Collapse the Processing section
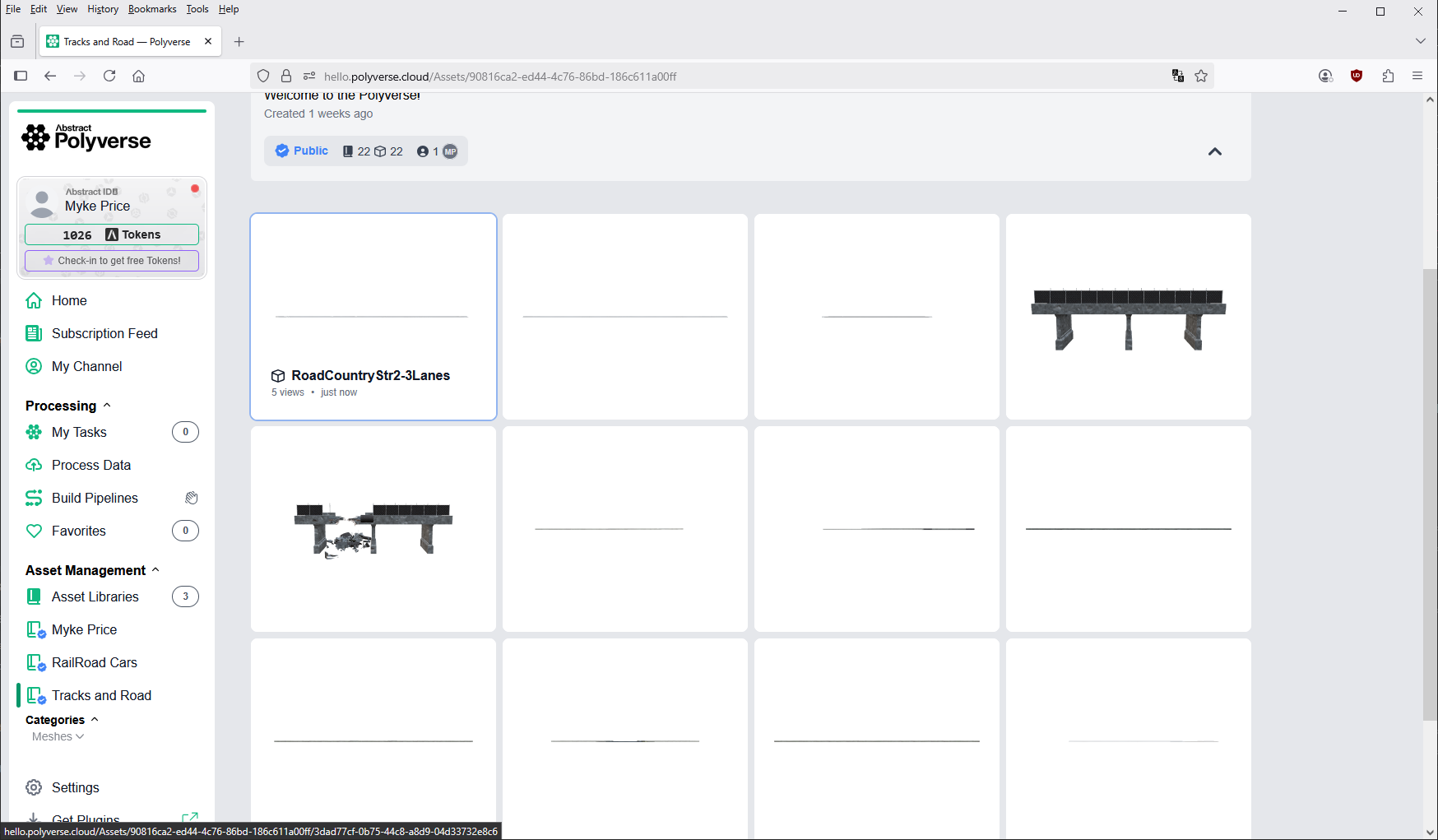Image resolution: width=1438 pixels, height=840 pixels. (107, 406)
